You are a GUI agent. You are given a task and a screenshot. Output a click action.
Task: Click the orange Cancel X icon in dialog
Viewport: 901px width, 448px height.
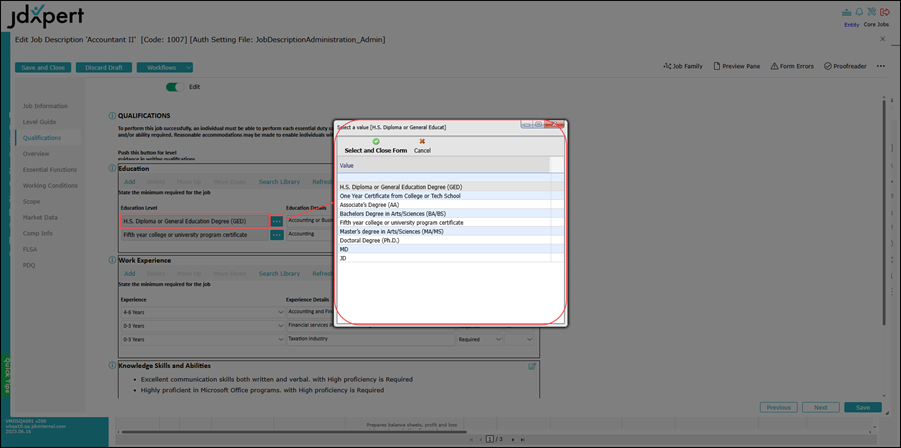pos(422,141)
